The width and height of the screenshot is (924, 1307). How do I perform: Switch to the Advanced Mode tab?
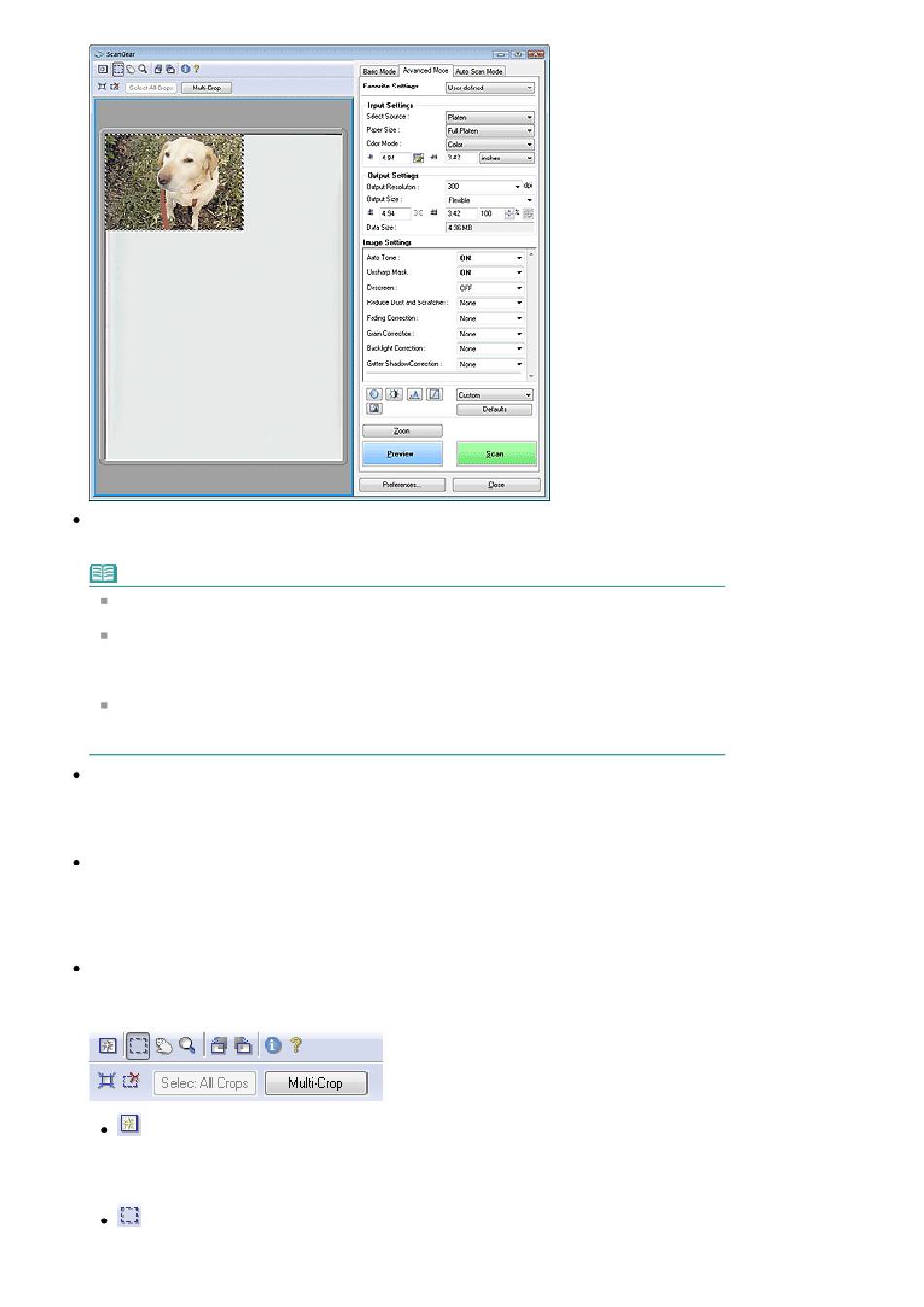(x=426, y=70)
